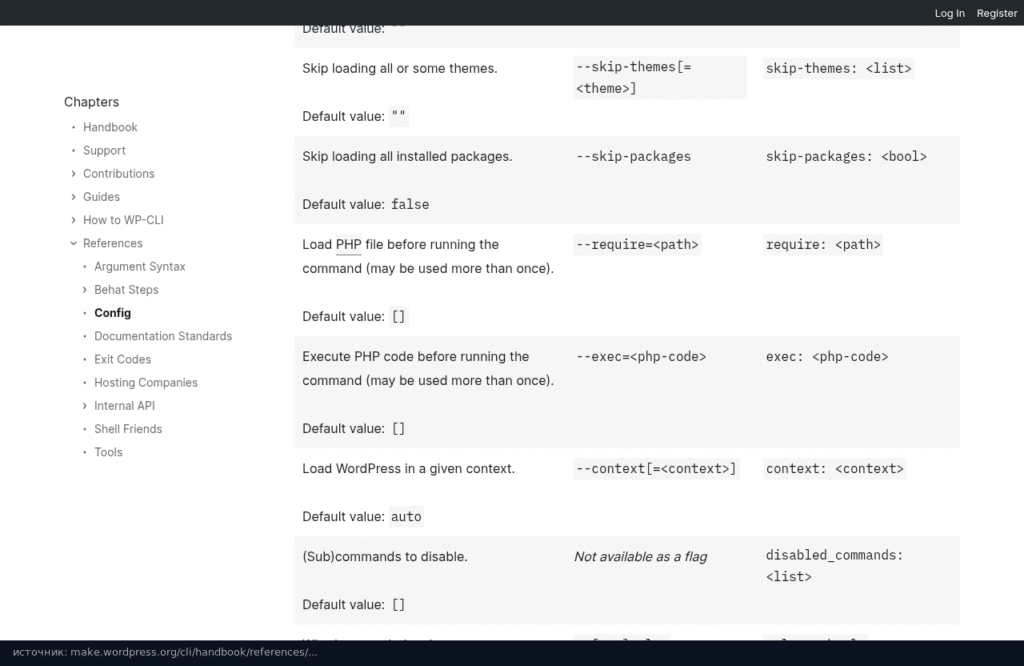Click the --skip-packages flag code

coord(633,156)
